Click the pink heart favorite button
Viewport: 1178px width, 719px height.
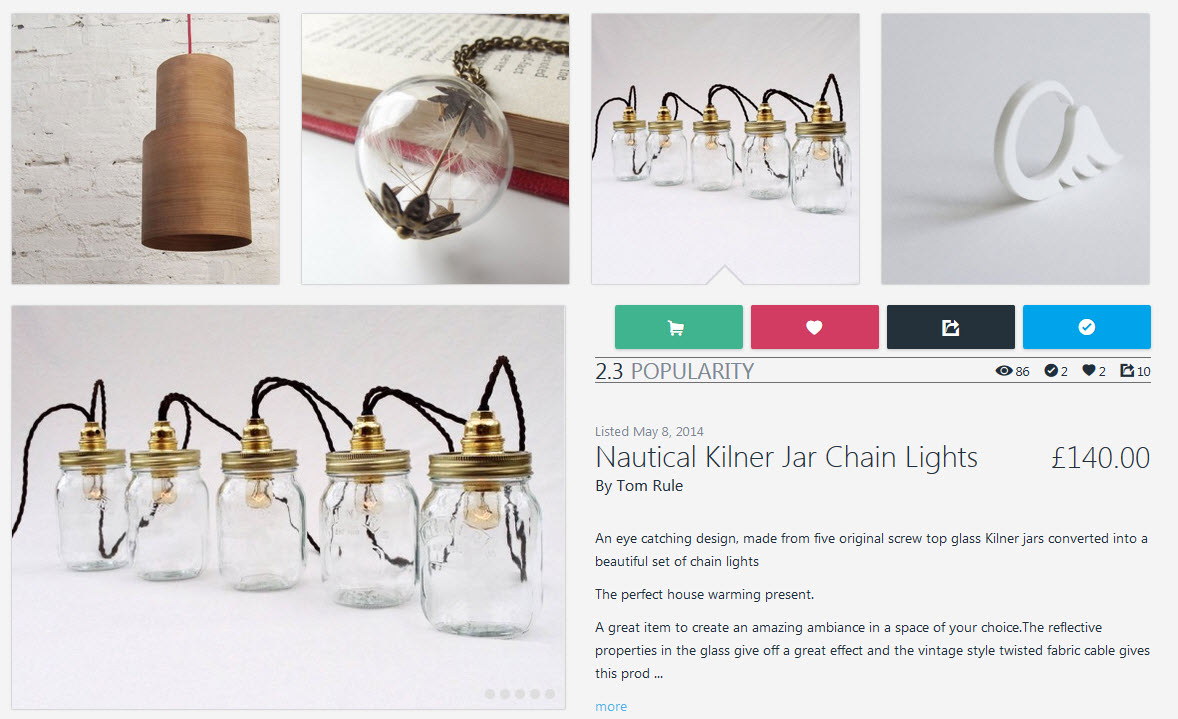pyautogui.click(x=814, y=327)
